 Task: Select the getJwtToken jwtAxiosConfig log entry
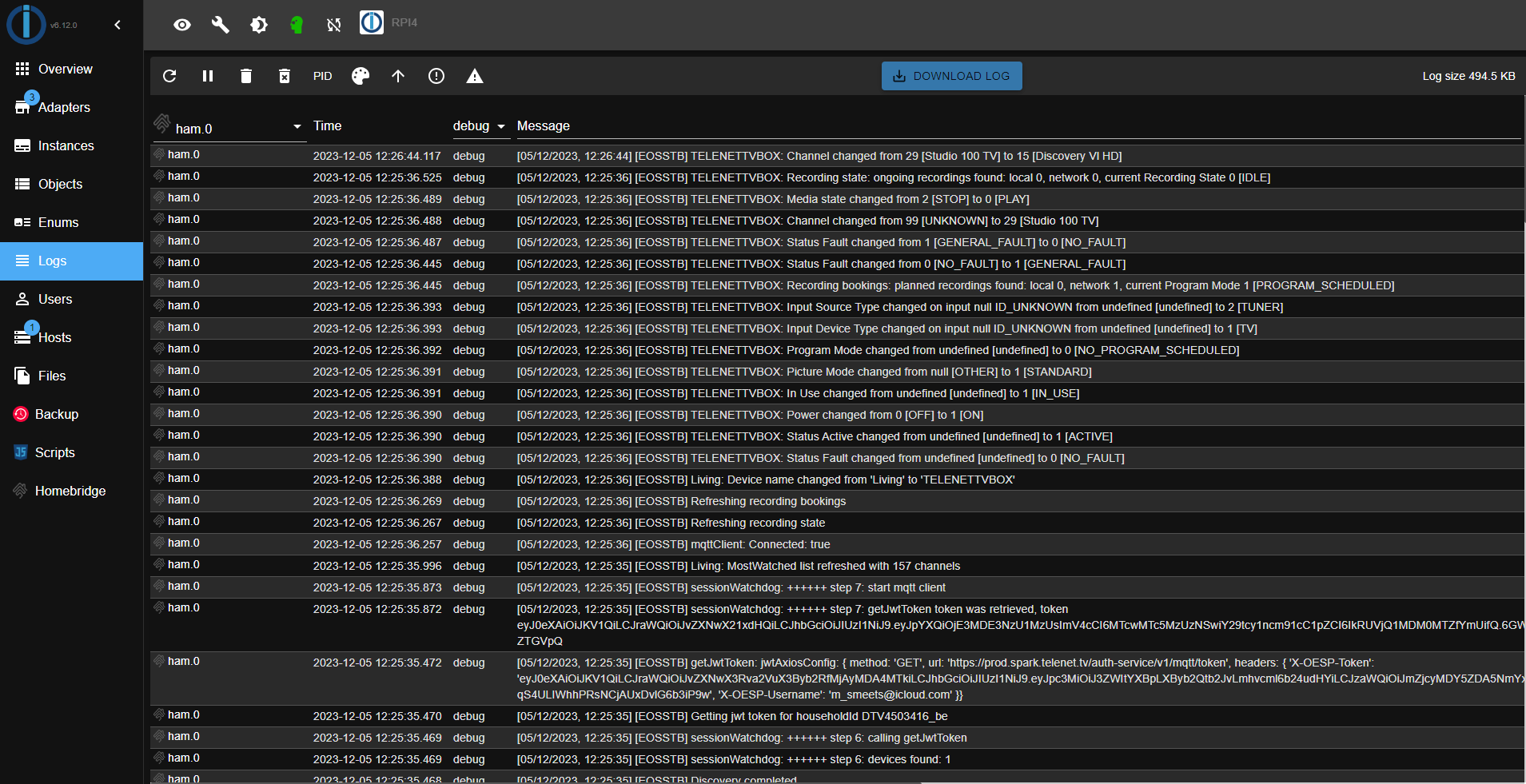click(836, 679)
